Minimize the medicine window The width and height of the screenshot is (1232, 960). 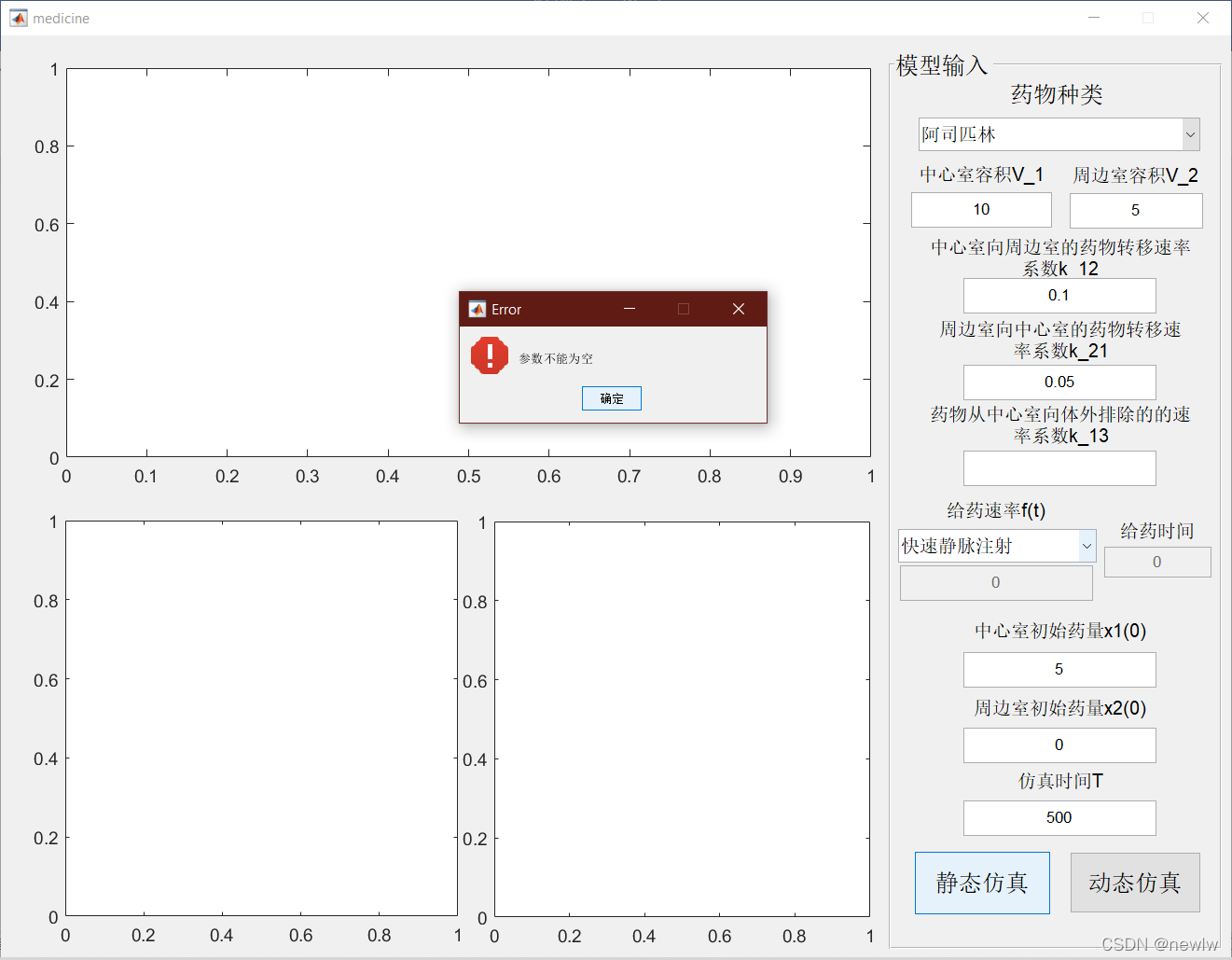coord(1094,18)
